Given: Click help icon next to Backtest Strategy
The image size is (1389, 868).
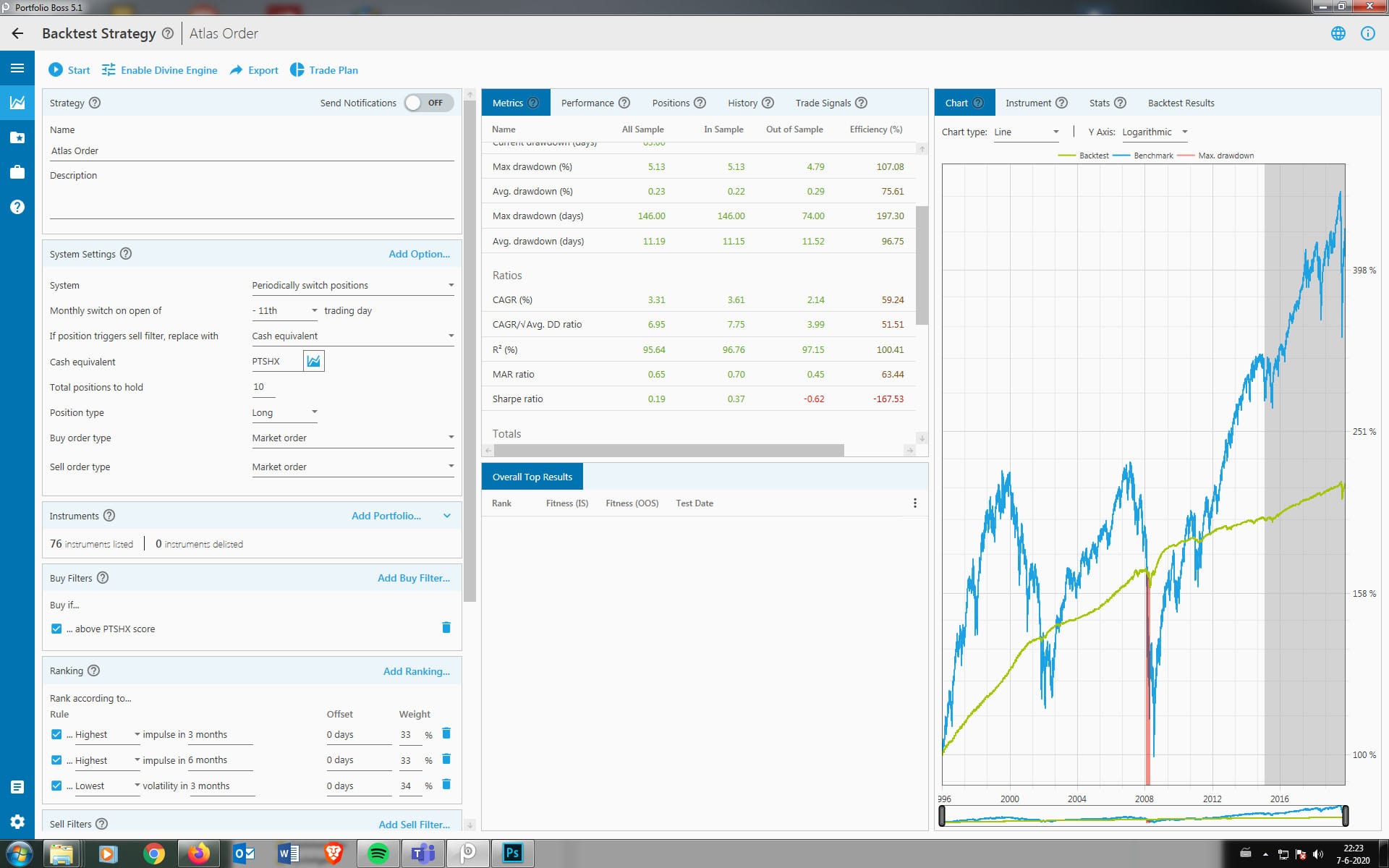Looking at the screenshot, I should click(x=168, y=33).
